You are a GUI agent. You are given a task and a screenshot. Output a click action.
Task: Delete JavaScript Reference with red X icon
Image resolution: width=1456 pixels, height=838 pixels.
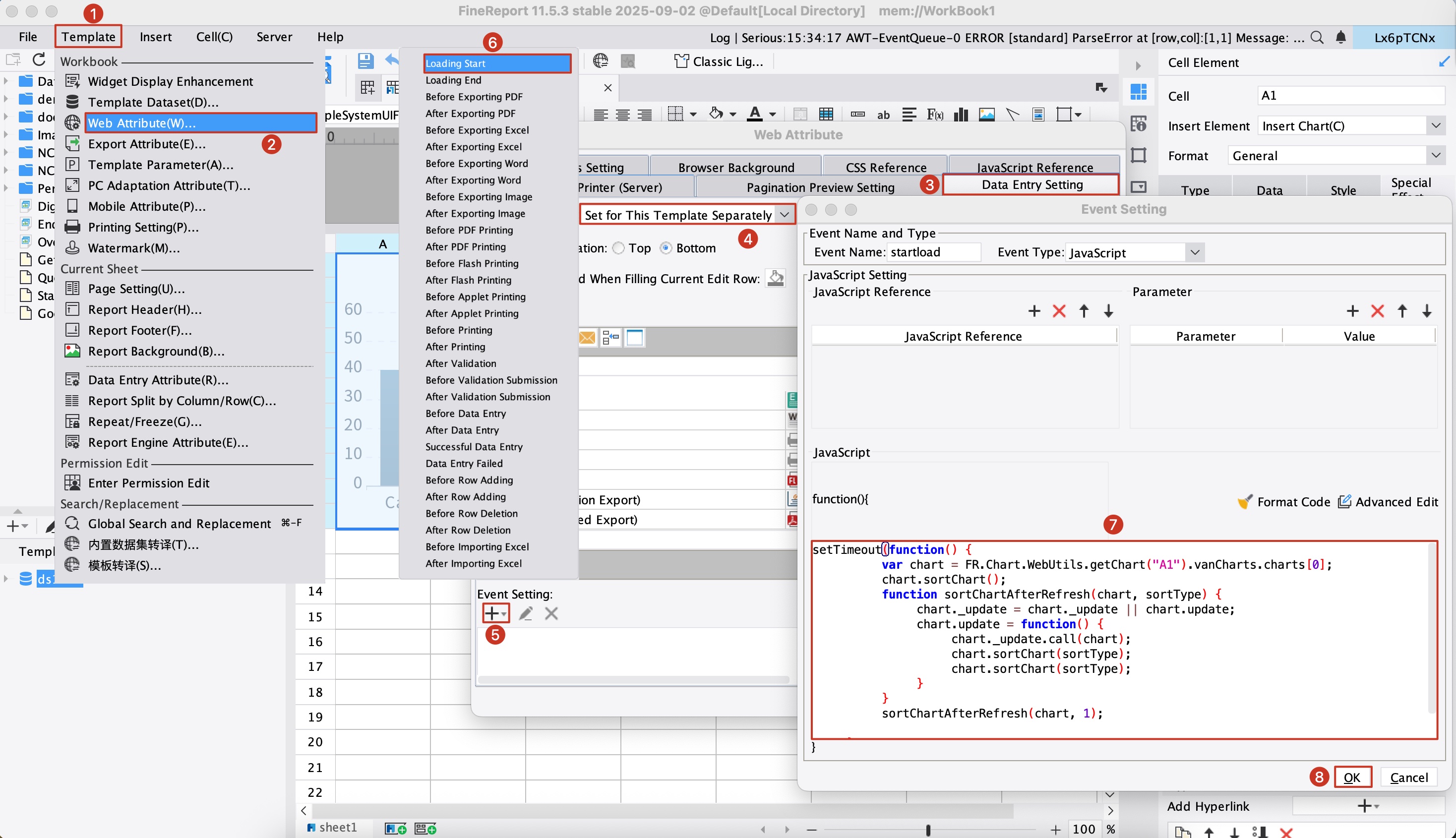click(1059, 311)
